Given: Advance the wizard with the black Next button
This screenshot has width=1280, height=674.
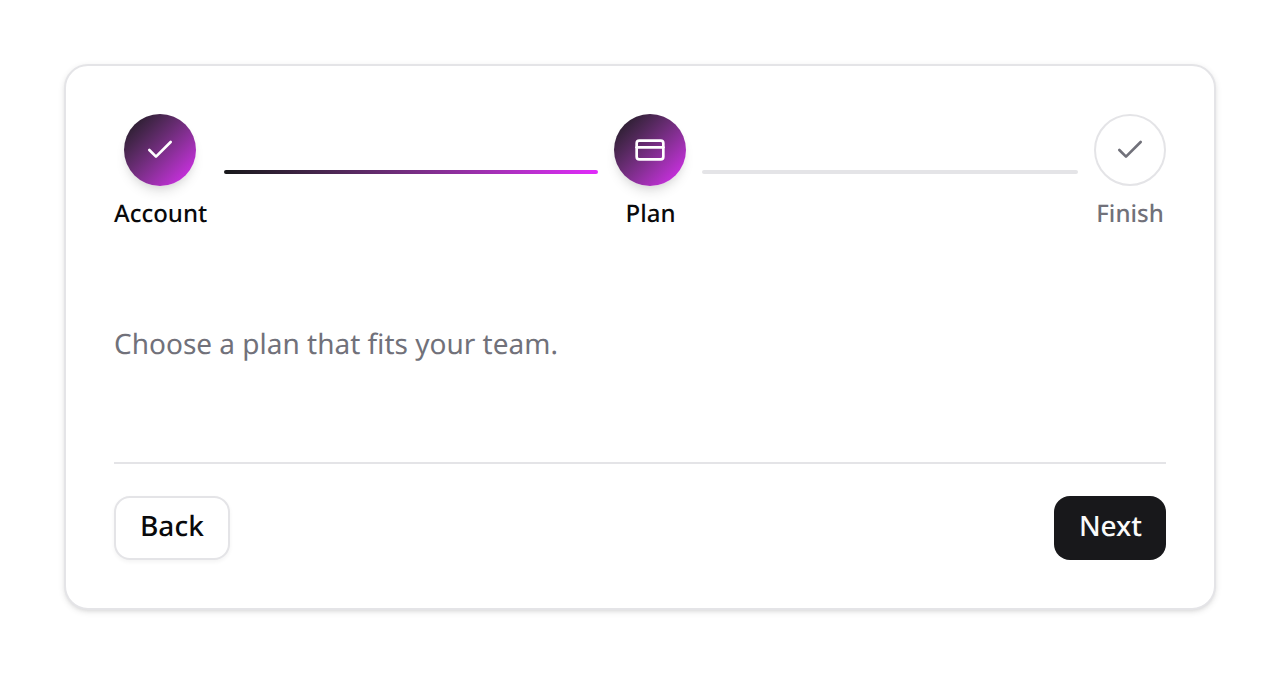Looking at the screenshot, I should tap(1110, 528).
